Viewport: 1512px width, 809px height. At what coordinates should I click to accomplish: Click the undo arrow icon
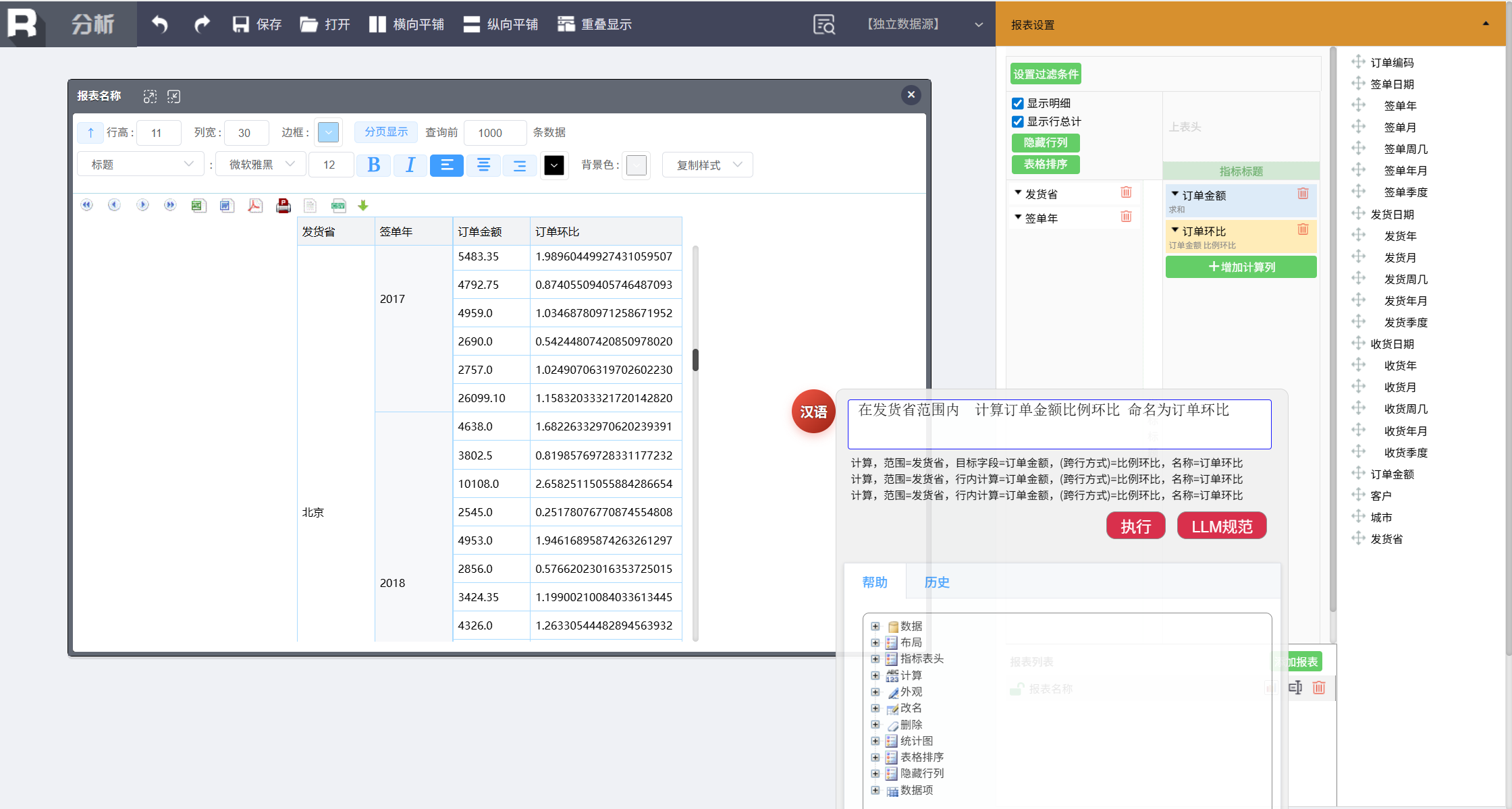(160, 24)
